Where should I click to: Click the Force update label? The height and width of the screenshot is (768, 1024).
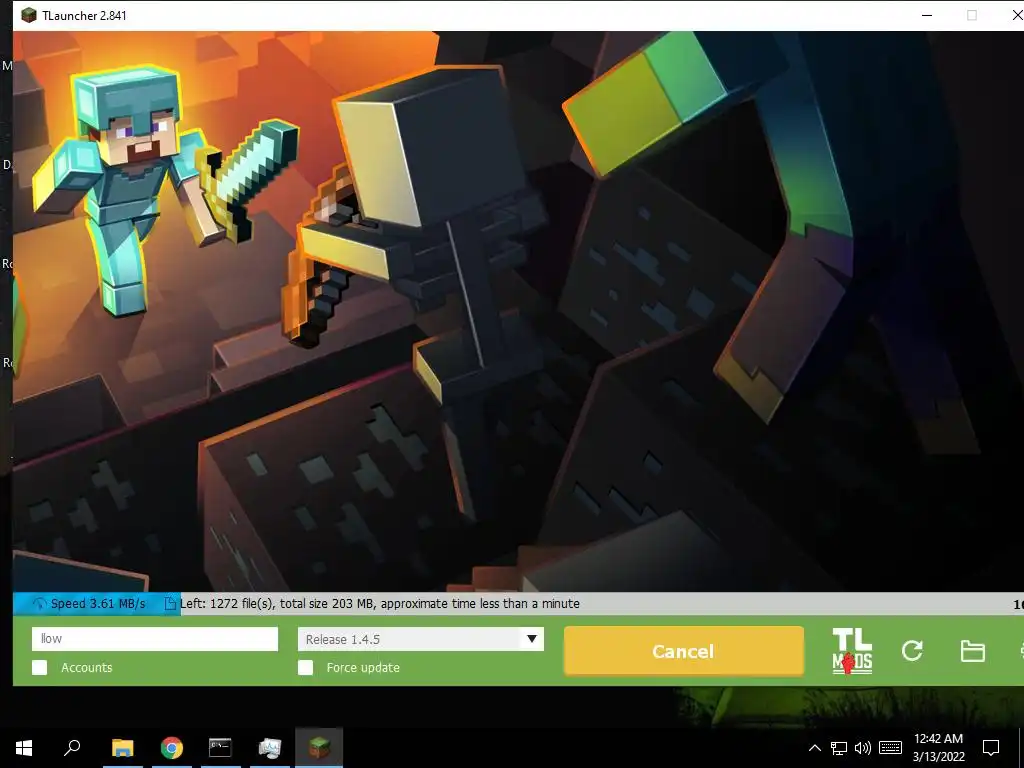click(363, 667)
